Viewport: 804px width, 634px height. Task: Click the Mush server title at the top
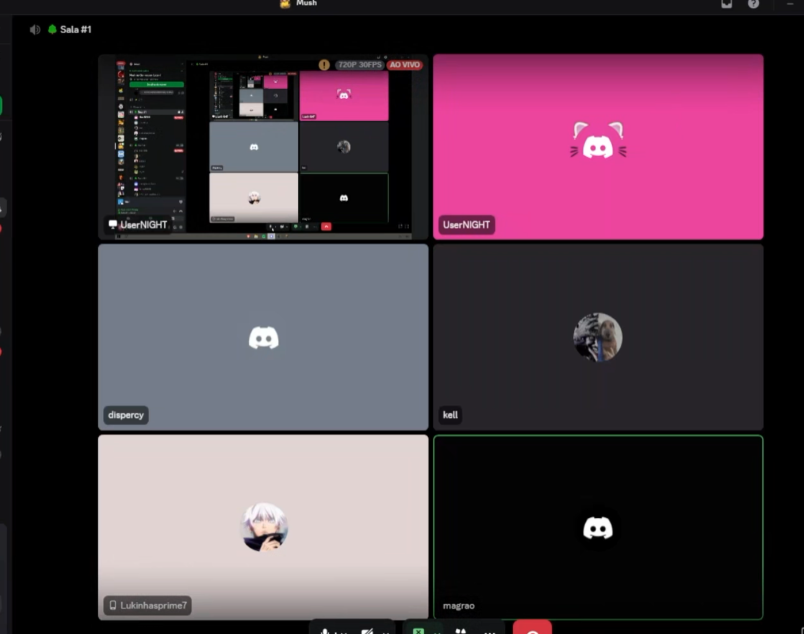coord(306,3)
